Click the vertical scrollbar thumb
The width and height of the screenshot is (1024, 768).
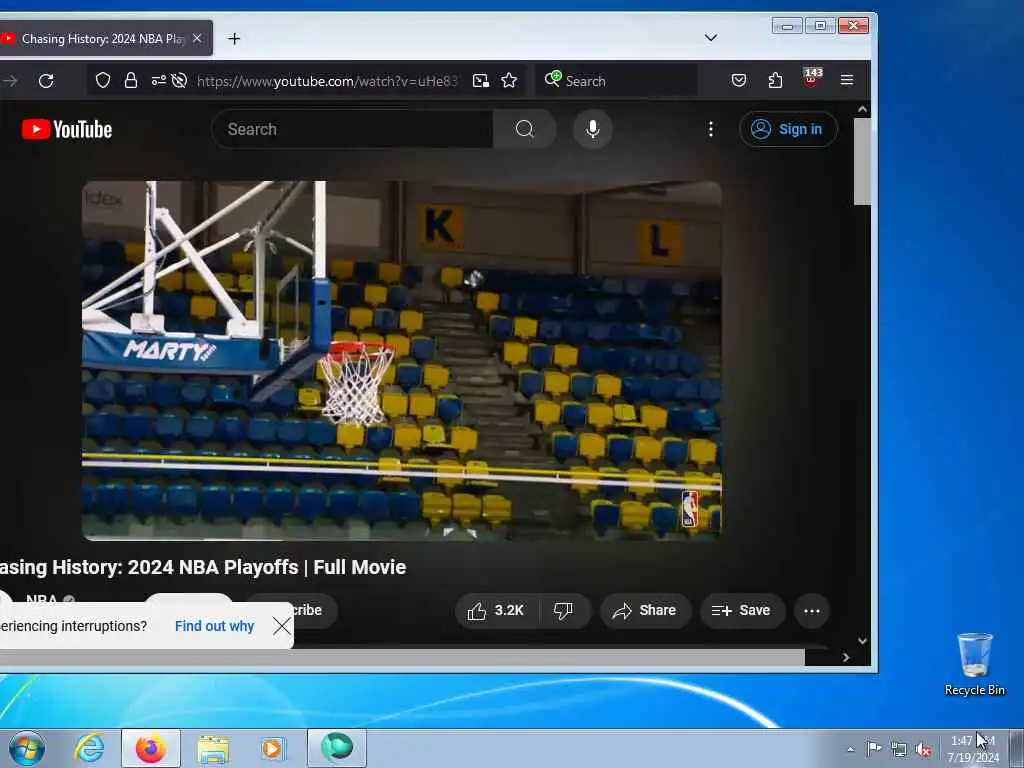tap(862, 162)
